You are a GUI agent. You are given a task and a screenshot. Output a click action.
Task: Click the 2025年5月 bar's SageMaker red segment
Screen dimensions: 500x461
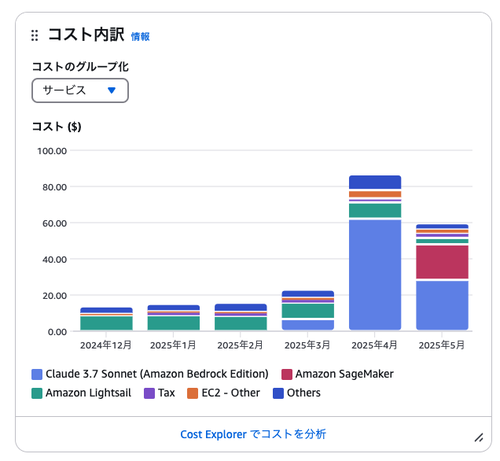pyautogui.click(x=442, y=262)
